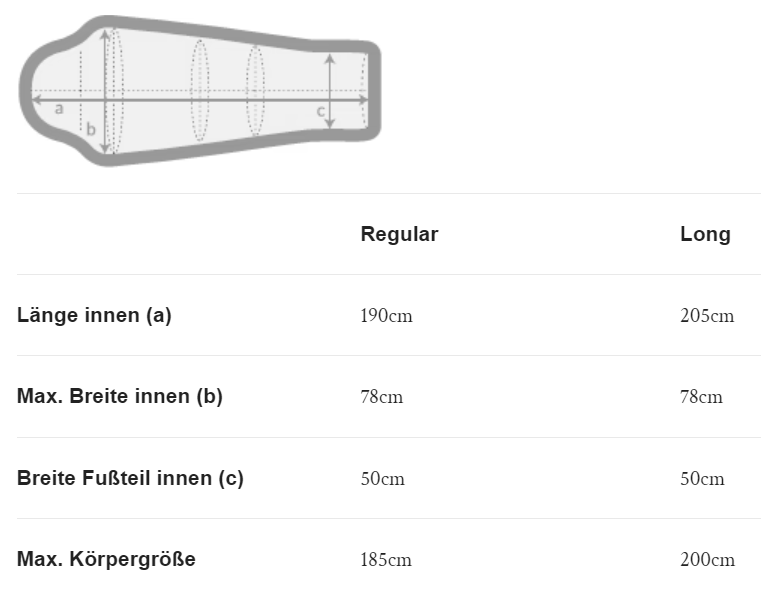Select the 200cm max body height value

point(706,560)
